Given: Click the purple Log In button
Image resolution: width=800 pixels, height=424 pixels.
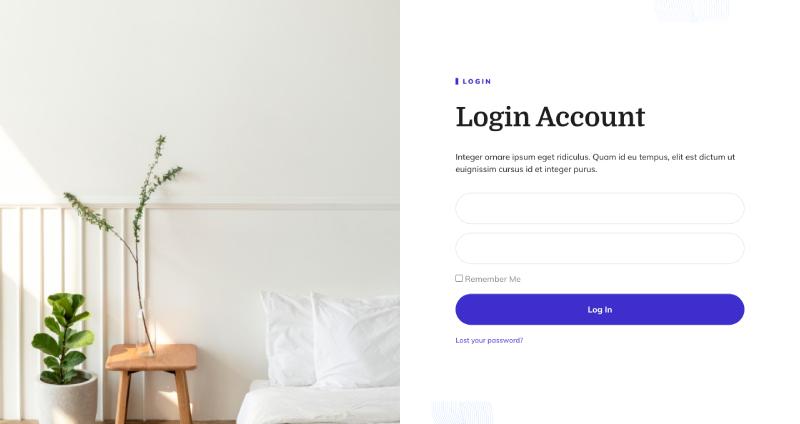Looking at the screenshot, I should (599, 309).
